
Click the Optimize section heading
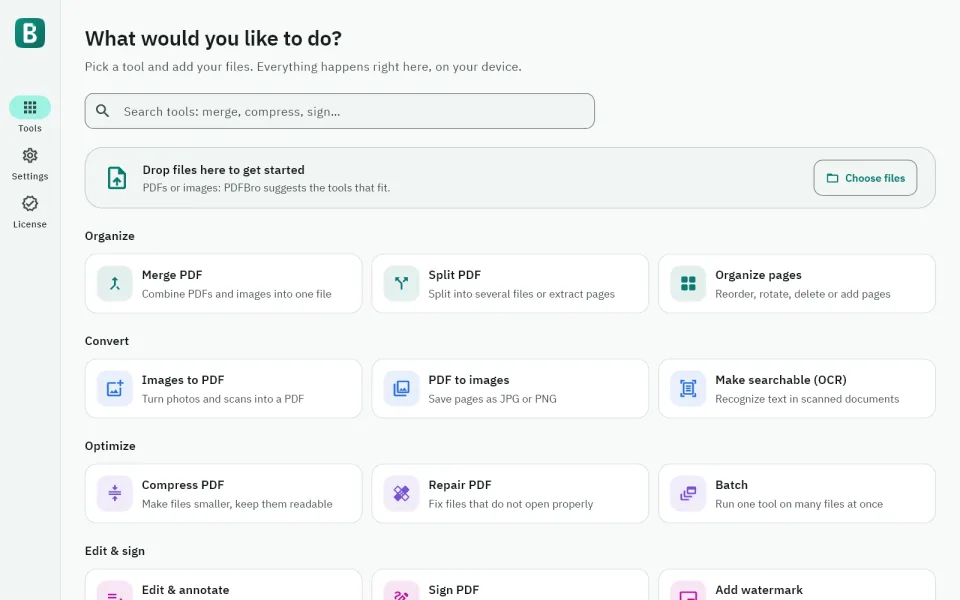(x=110, y=446)
